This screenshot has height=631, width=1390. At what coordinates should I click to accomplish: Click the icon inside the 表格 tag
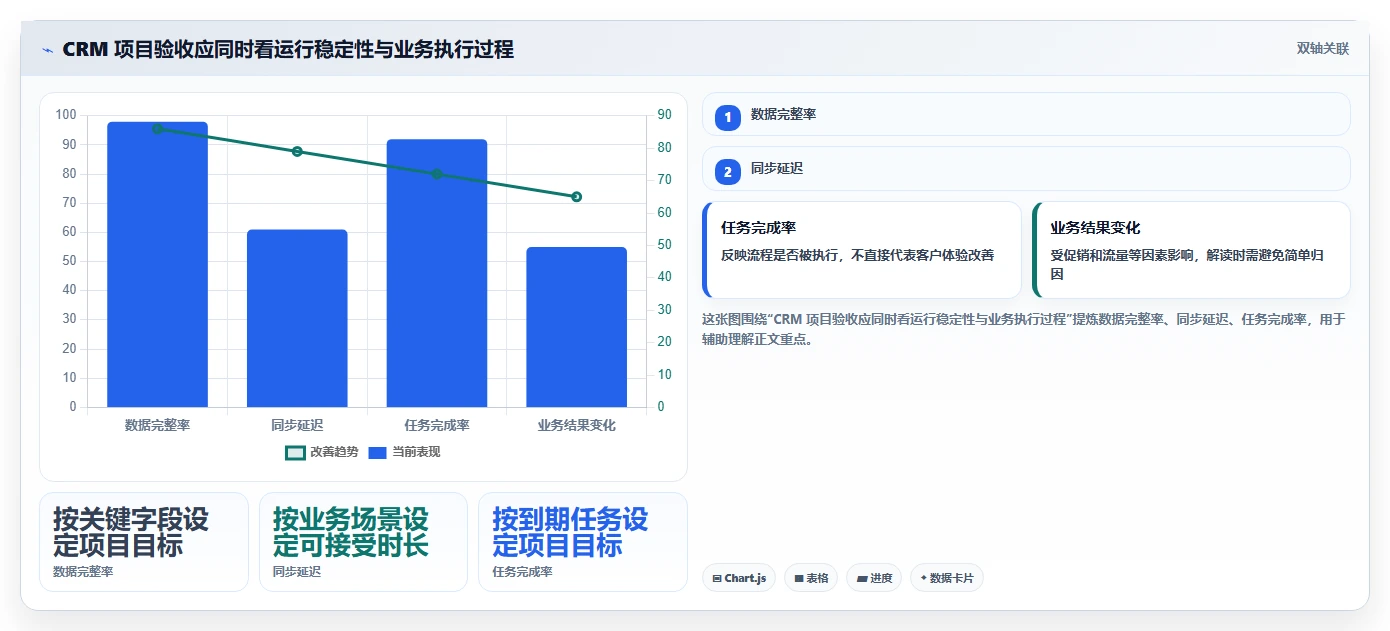click(x=800, y=578)
